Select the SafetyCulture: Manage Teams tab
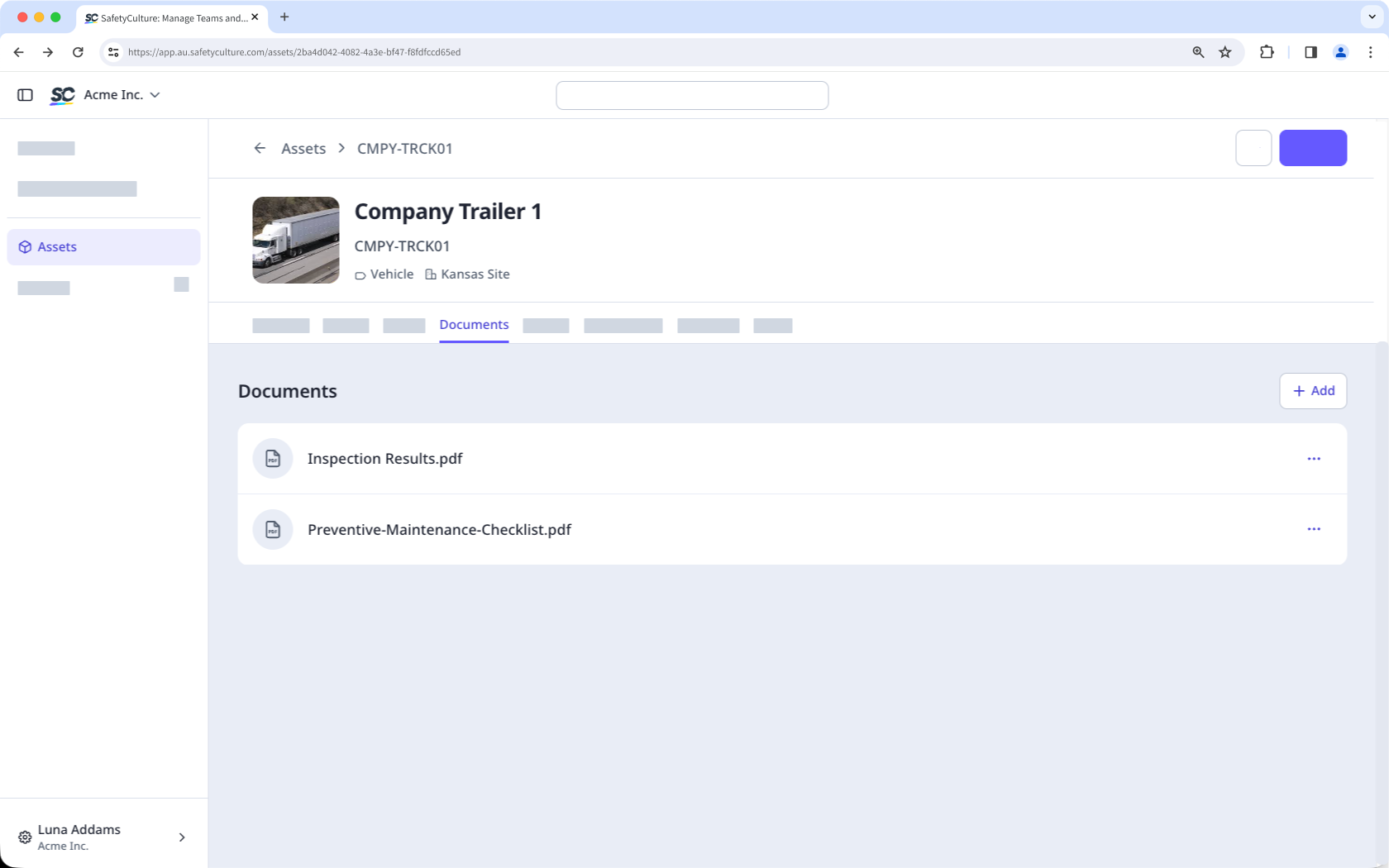 click(x=172, y=17)
